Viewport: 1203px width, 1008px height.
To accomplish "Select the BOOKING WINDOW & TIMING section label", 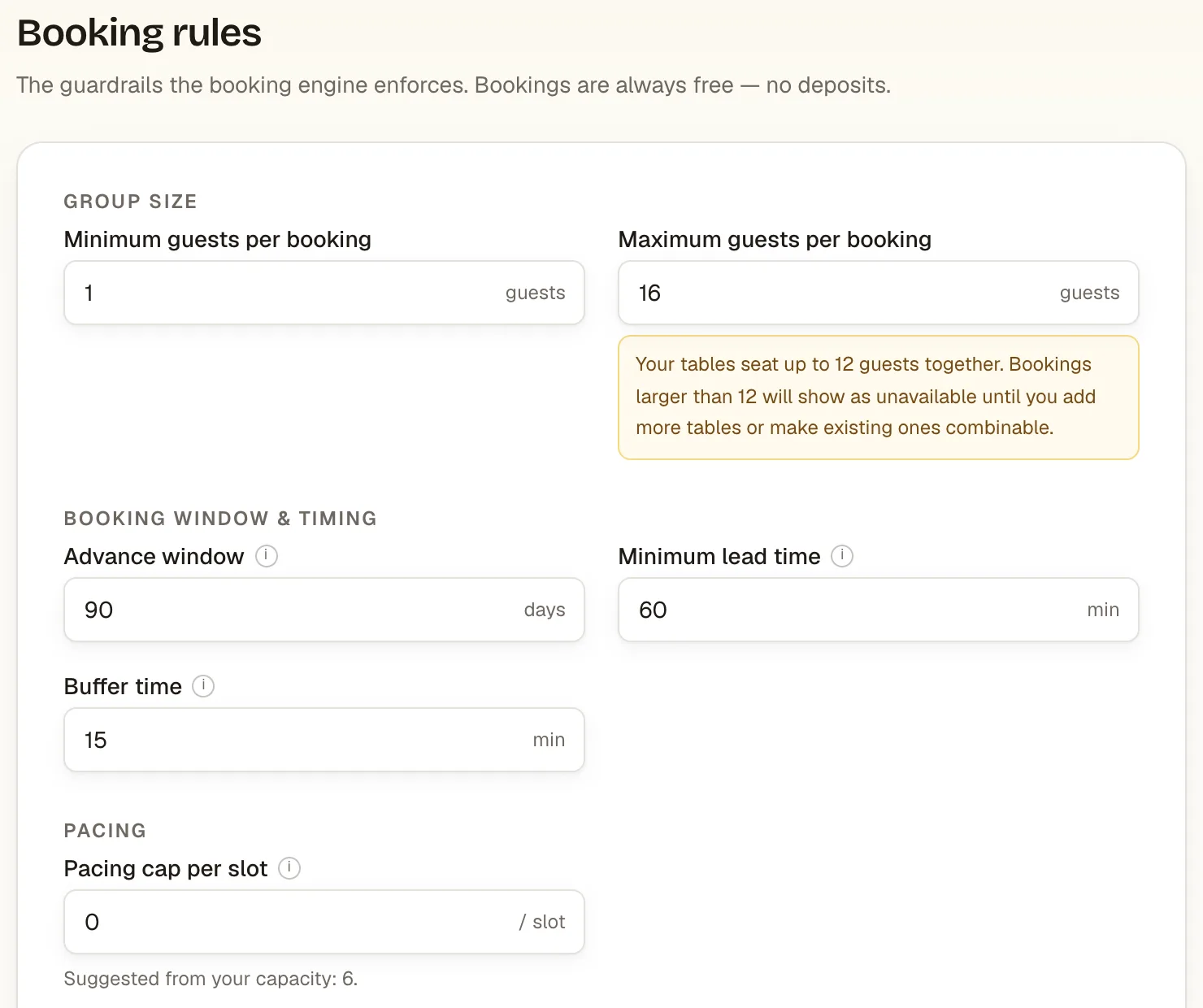I will pos(220,519).
